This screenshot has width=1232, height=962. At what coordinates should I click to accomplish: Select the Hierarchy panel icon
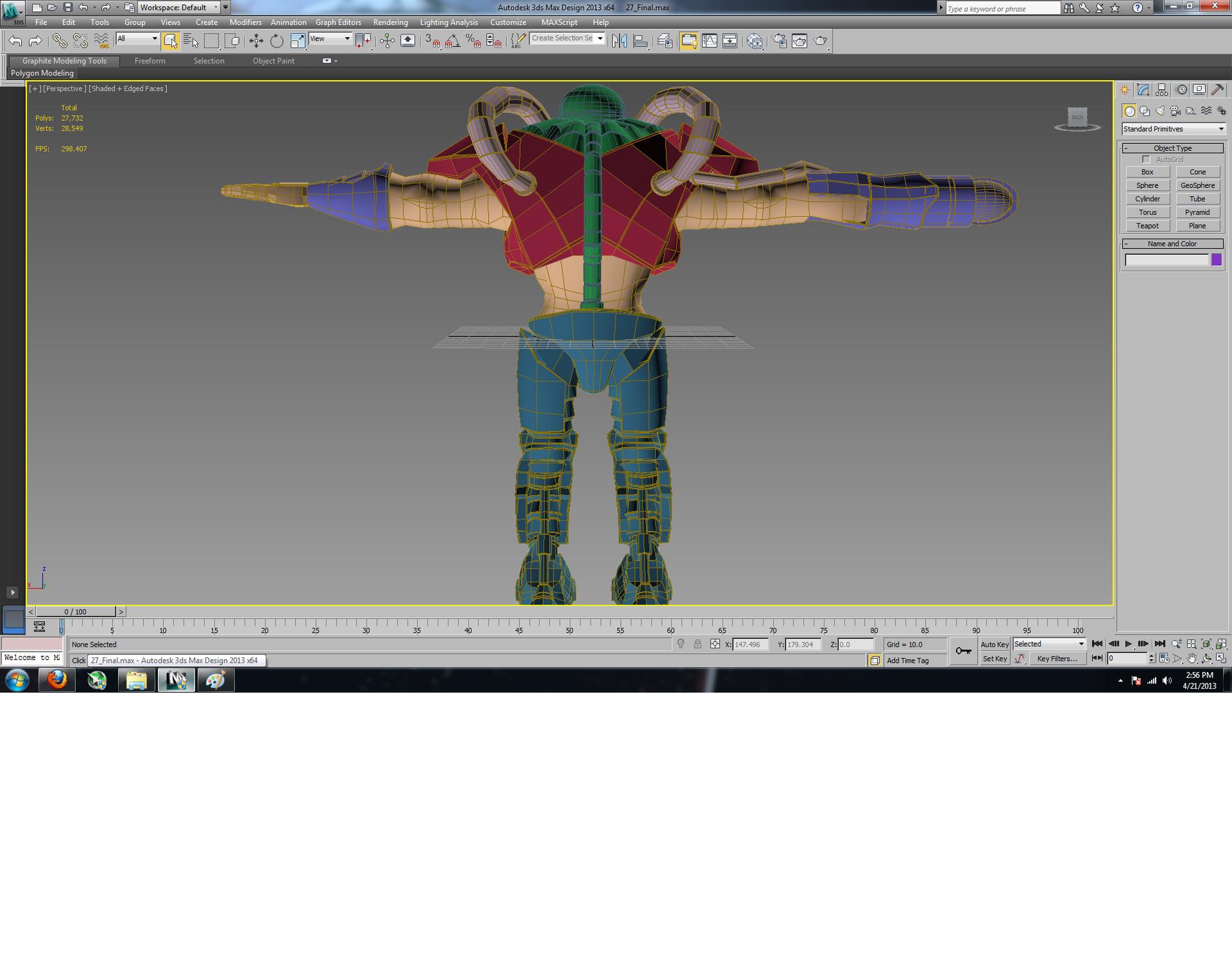pos(1162,90)
